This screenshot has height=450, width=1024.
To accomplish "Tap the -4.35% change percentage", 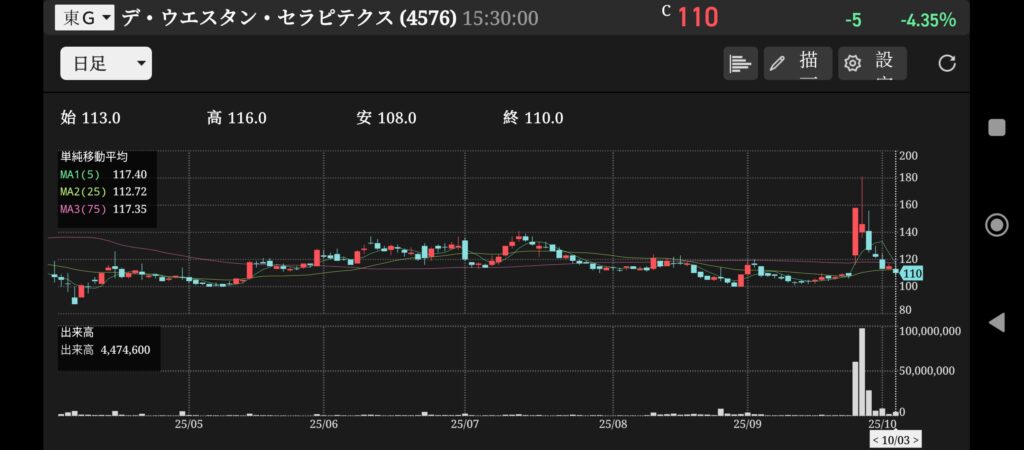I will tap(927, 19).
